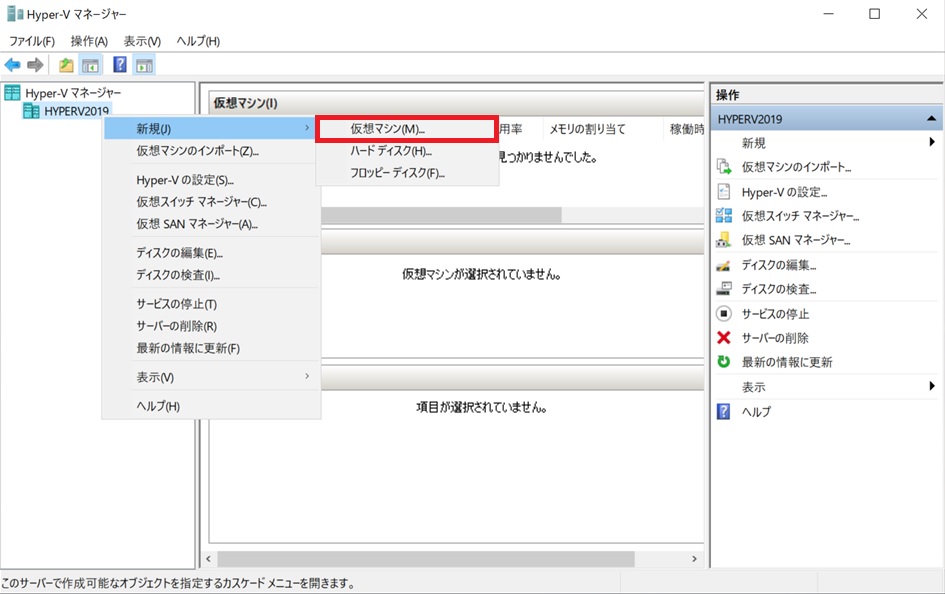Click 仮想マシンのインポート... link in actions pane
The height and width of the screenshot is (594, 945).
(796, 167)
